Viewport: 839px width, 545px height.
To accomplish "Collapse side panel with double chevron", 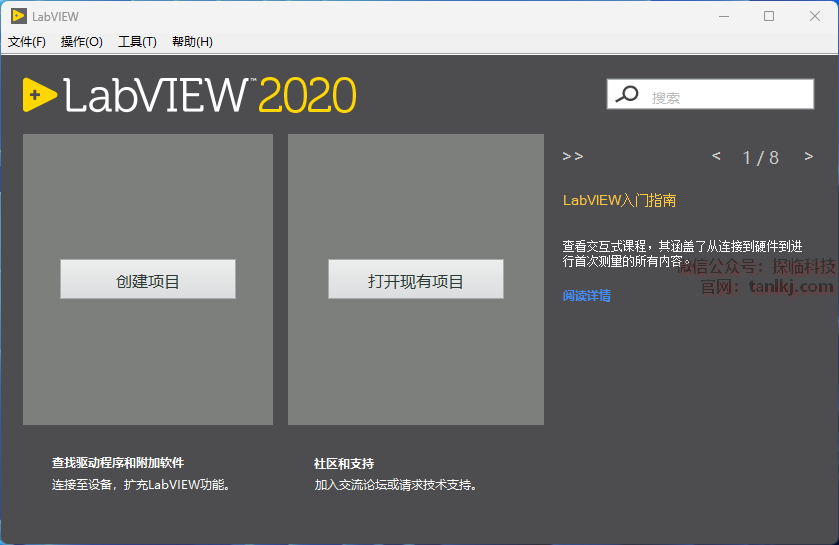I will (572, 156).
